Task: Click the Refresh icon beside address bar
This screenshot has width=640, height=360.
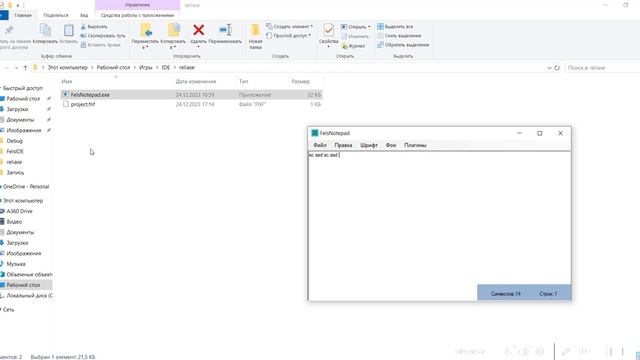Action: click(557, 68)
